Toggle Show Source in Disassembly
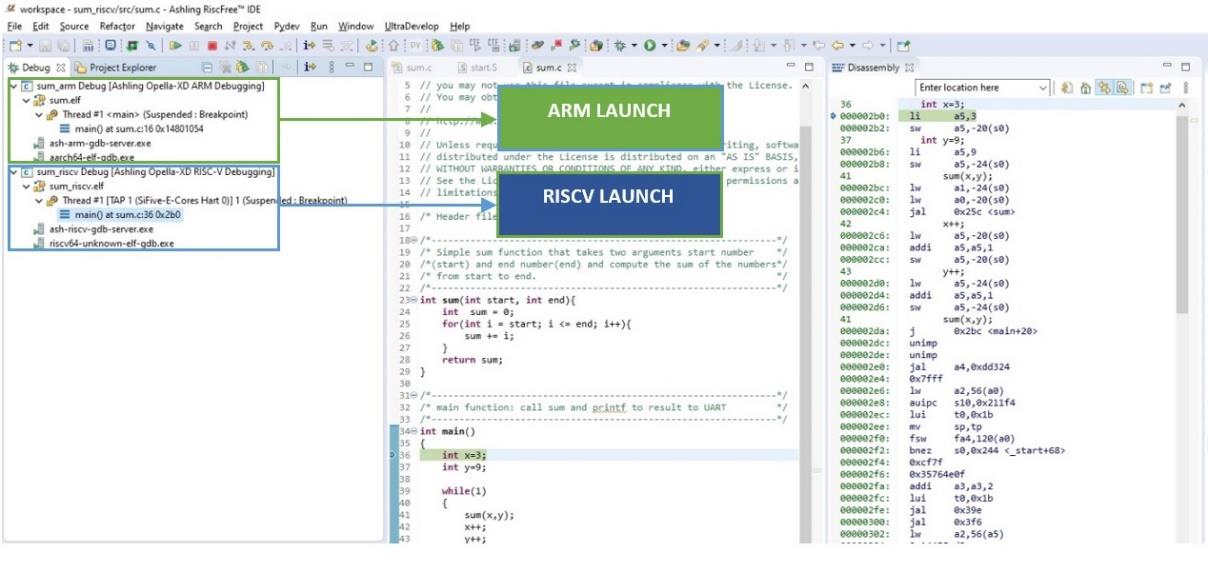The width and height of the screenshot is (1208, 561). tap(1122, 88)
